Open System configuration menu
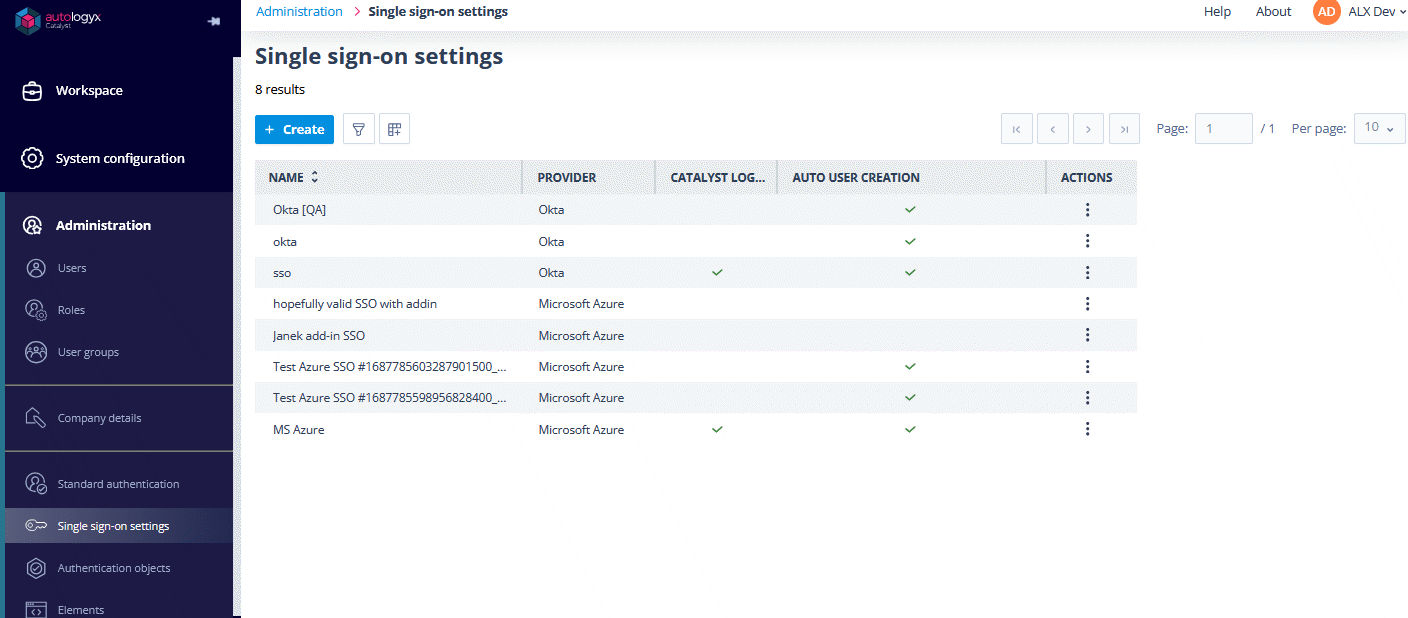1408x618 pixels. pos(119,158)
